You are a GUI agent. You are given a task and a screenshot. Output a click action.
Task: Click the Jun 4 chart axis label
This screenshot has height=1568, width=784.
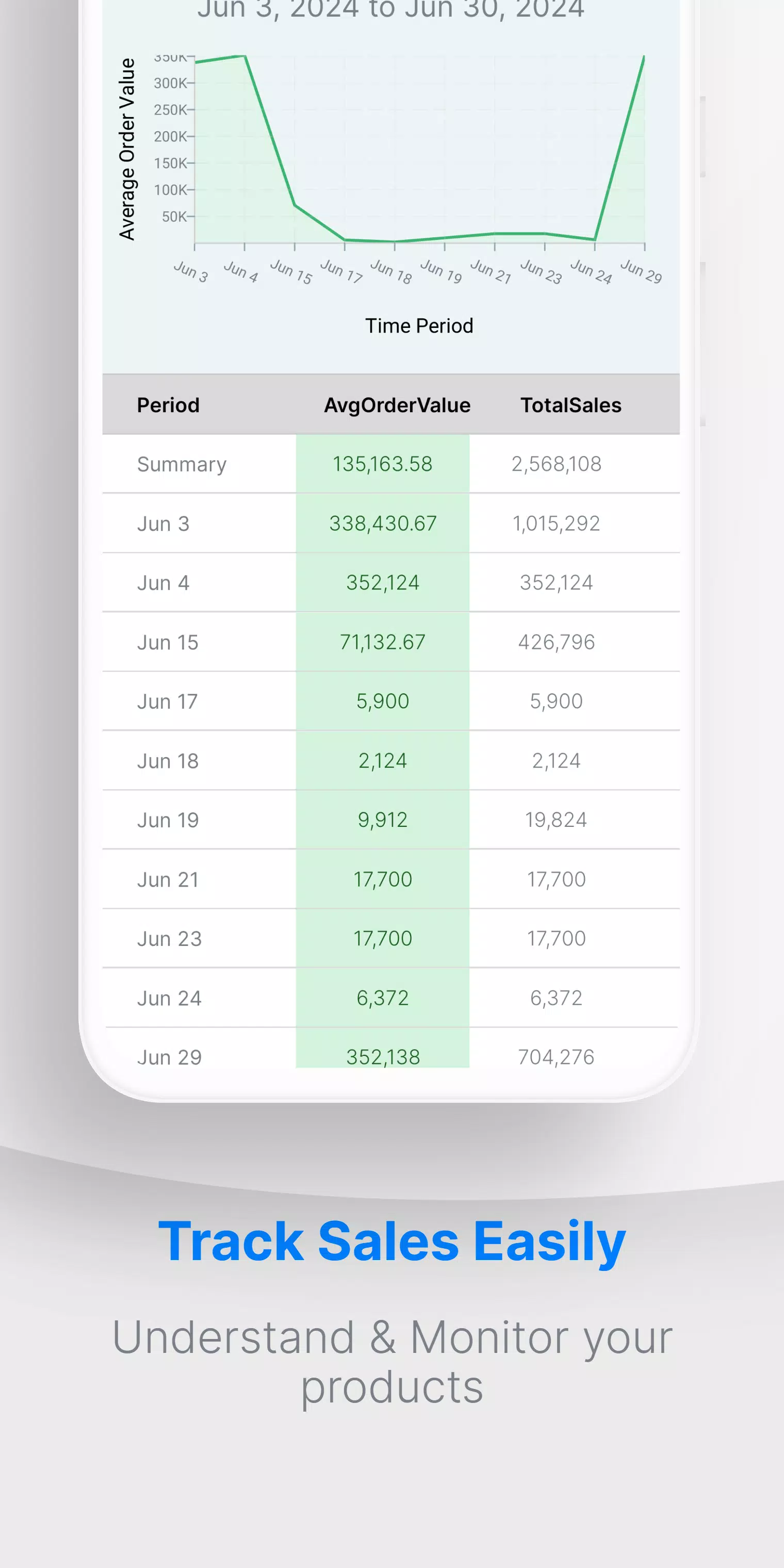point(240,271)
